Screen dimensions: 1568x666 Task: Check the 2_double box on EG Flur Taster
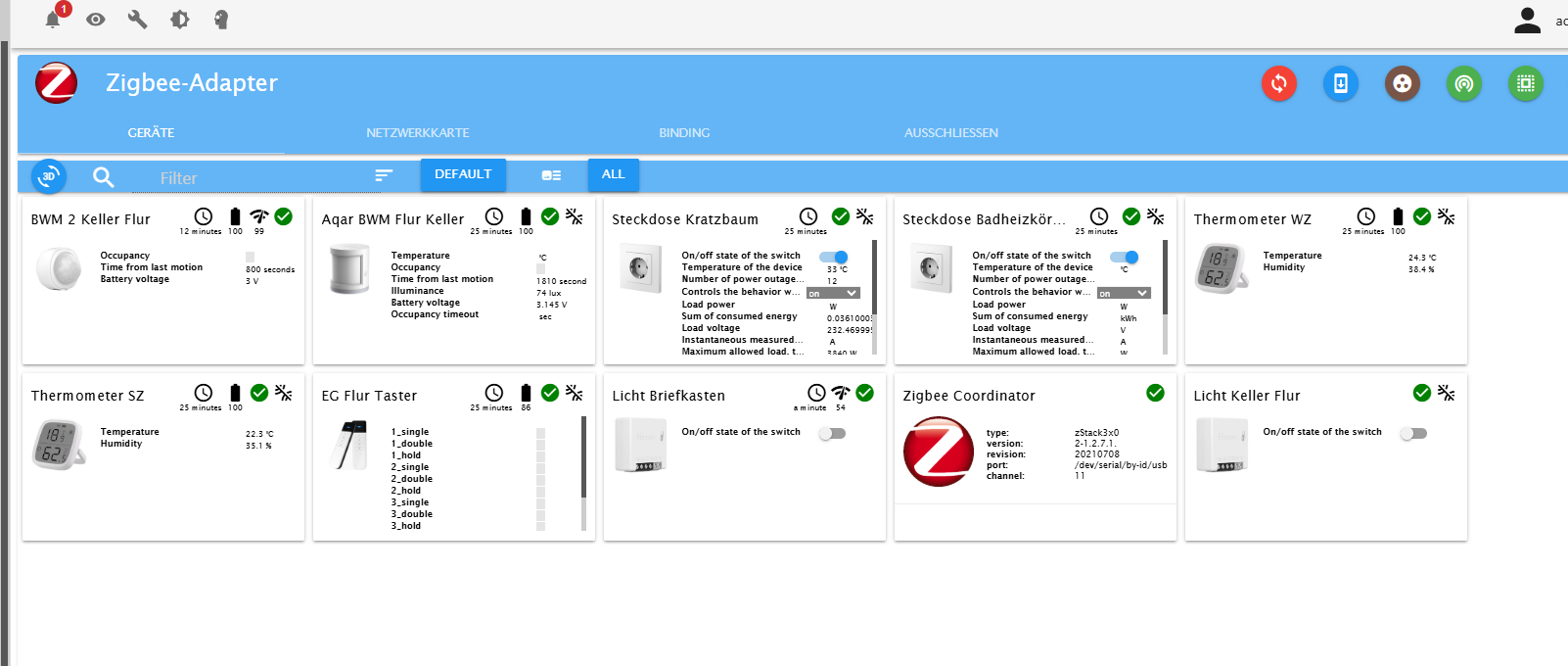point(540,479)
